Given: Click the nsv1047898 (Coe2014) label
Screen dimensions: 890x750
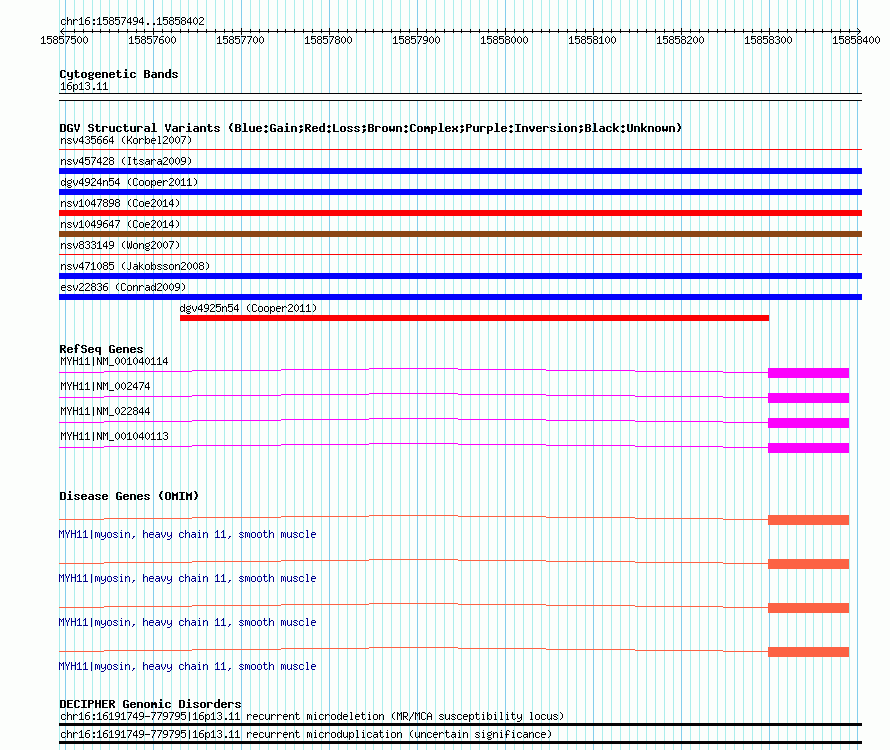Looking at the screenshot, I should pyautogui.click(x=120, y=203).
